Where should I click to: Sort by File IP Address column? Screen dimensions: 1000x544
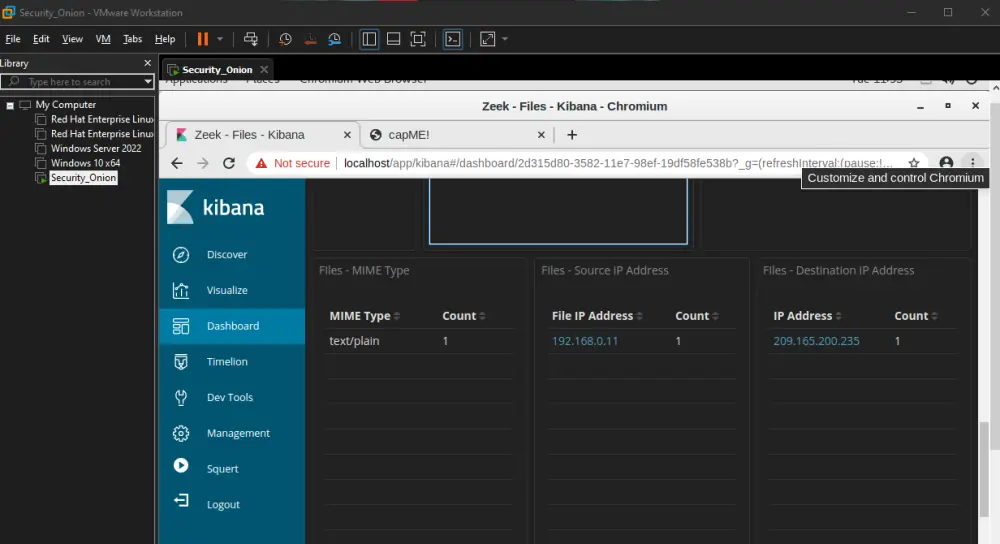[597, 316]
